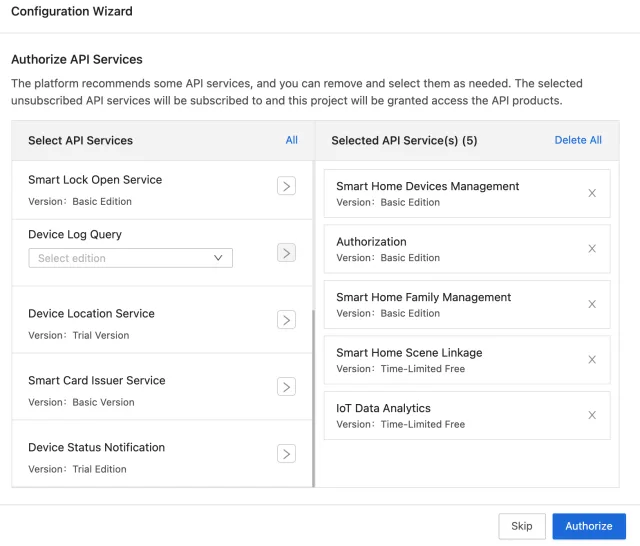640x546 pixels.
Task: Move Smart Card Issuer Service to selected
Action: (286, 387)
